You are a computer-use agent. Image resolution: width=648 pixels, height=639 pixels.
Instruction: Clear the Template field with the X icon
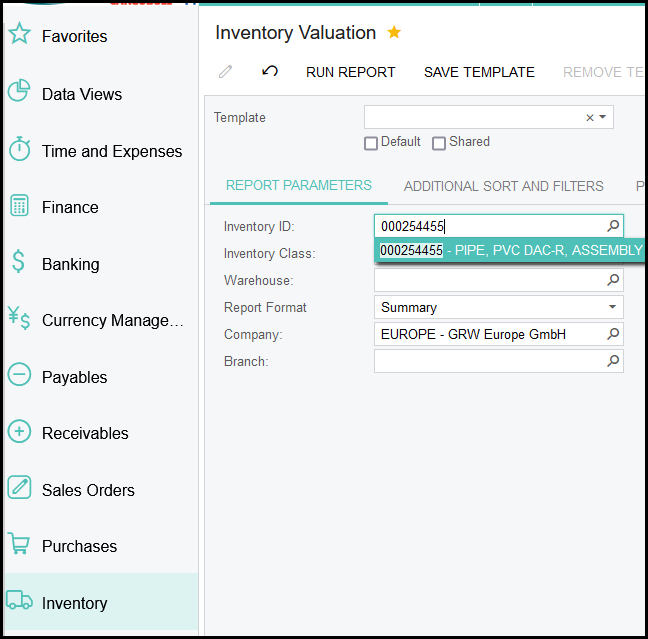(x=590, y=118)
